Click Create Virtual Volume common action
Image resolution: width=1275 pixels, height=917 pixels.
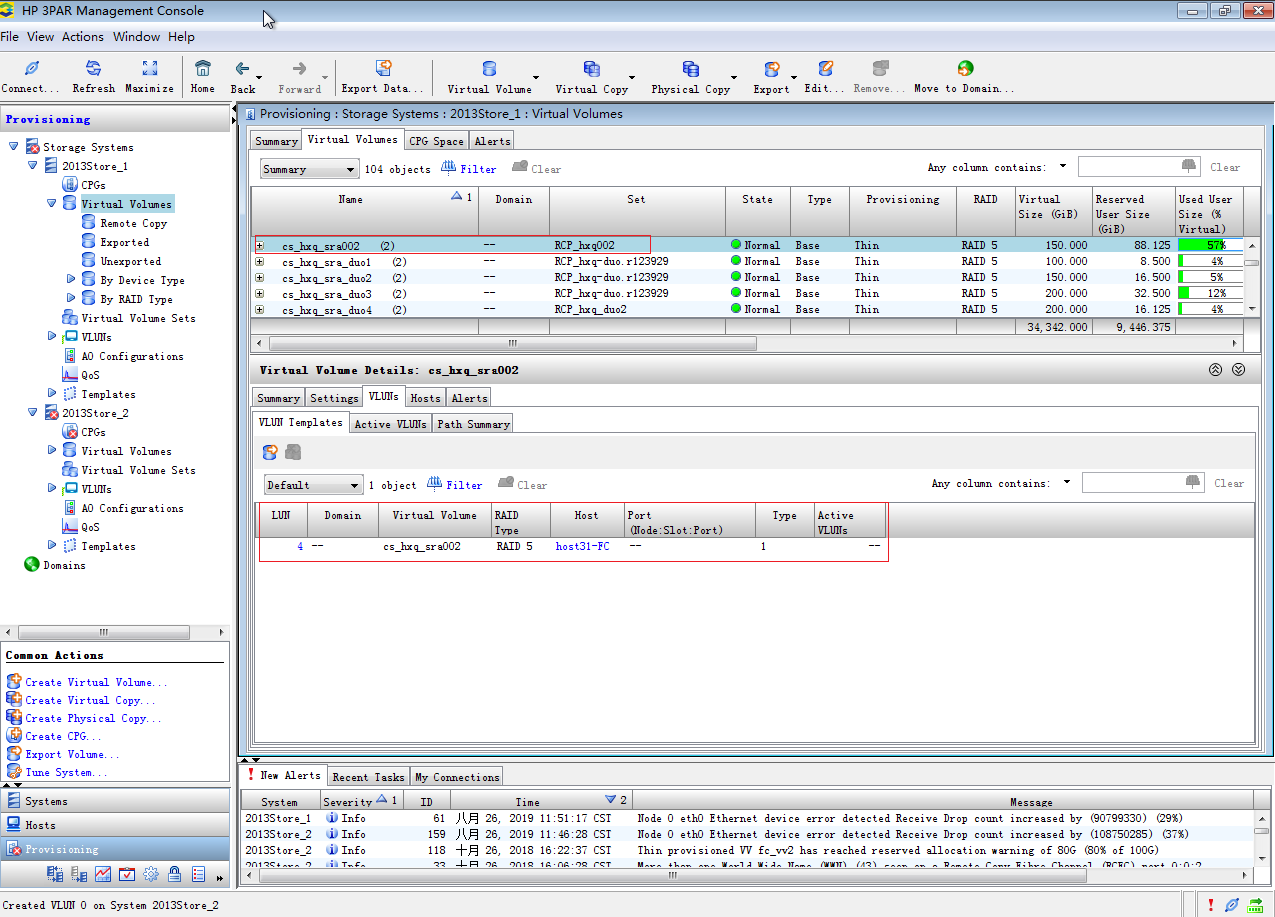tap(96, 682)
